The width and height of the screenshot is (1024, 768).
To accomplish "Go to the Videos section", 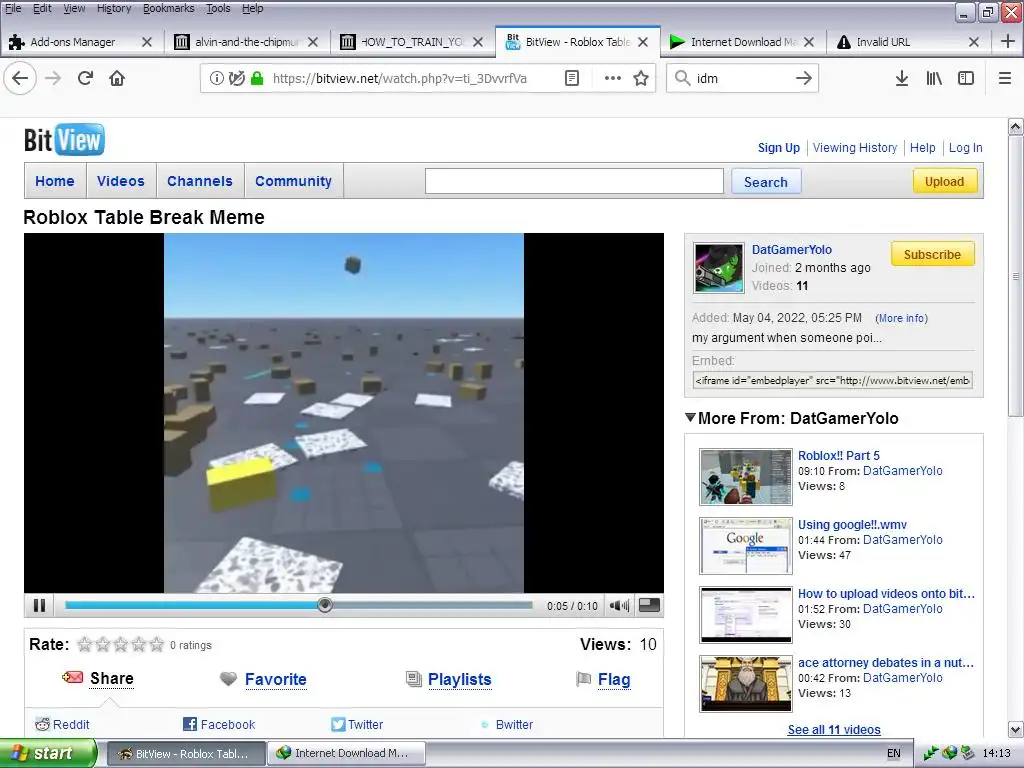I will click(x=121, y=181).
